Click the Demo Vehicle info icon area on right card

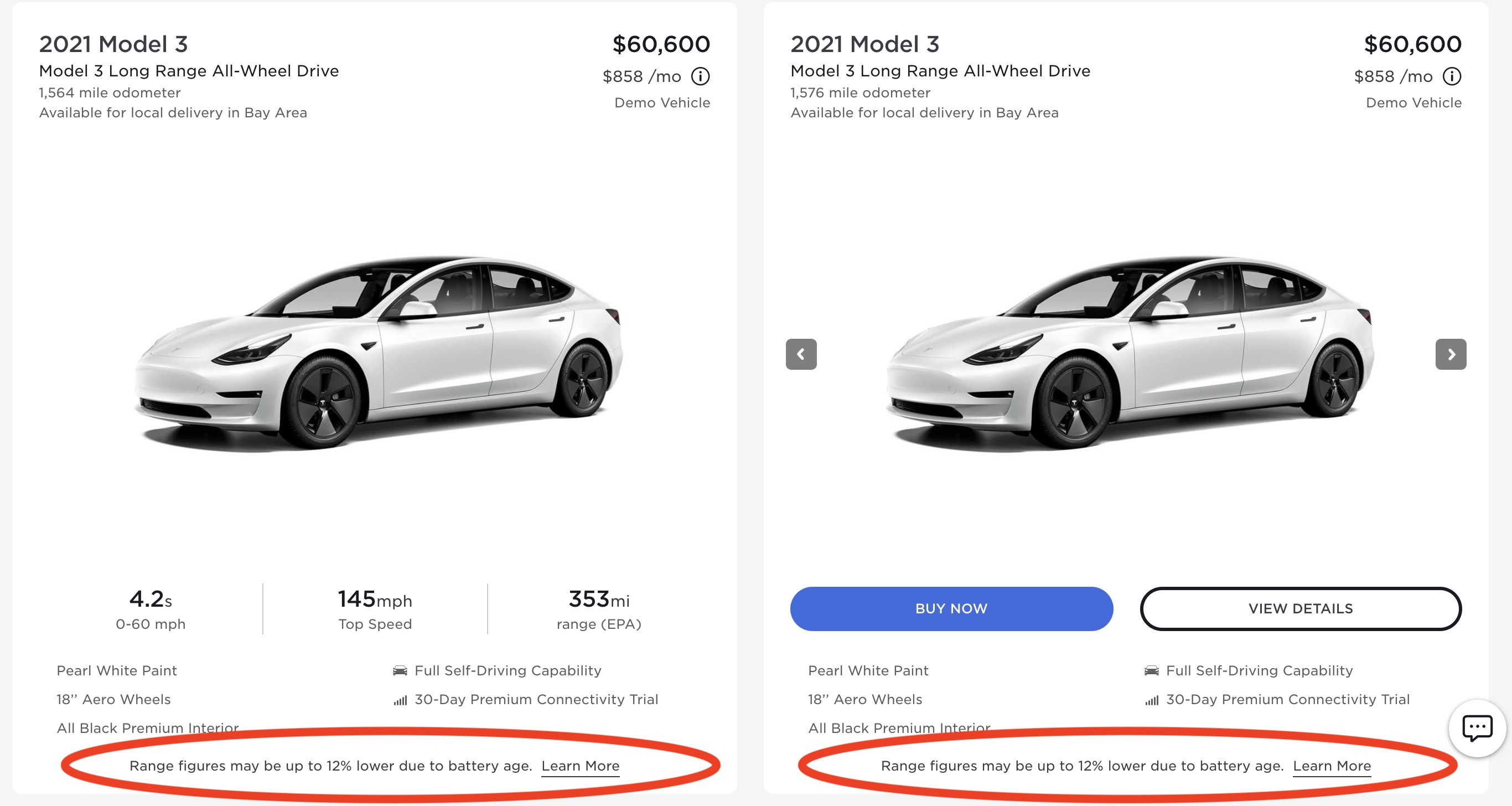pyautogui.click(x=1452, y=76)
